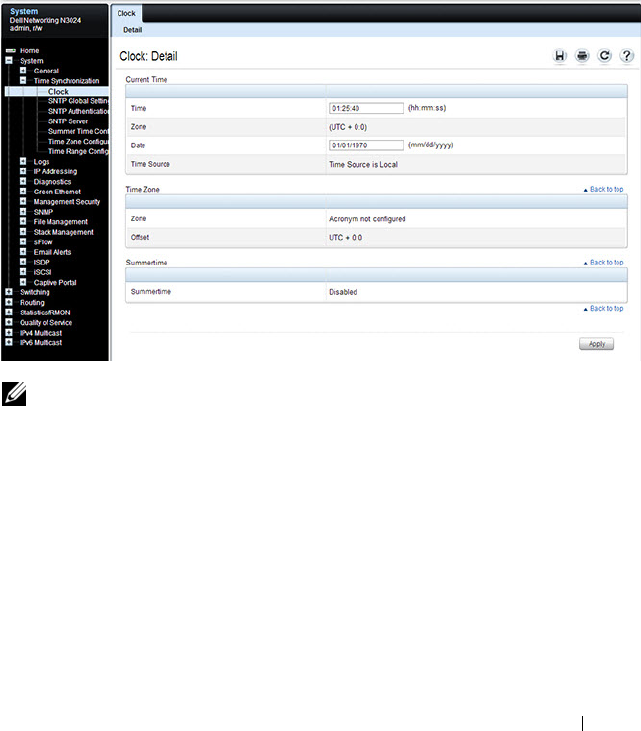Click the Print page icon
Screen dimensions: 641x731
pyautogui.click(x=582, y=56)
